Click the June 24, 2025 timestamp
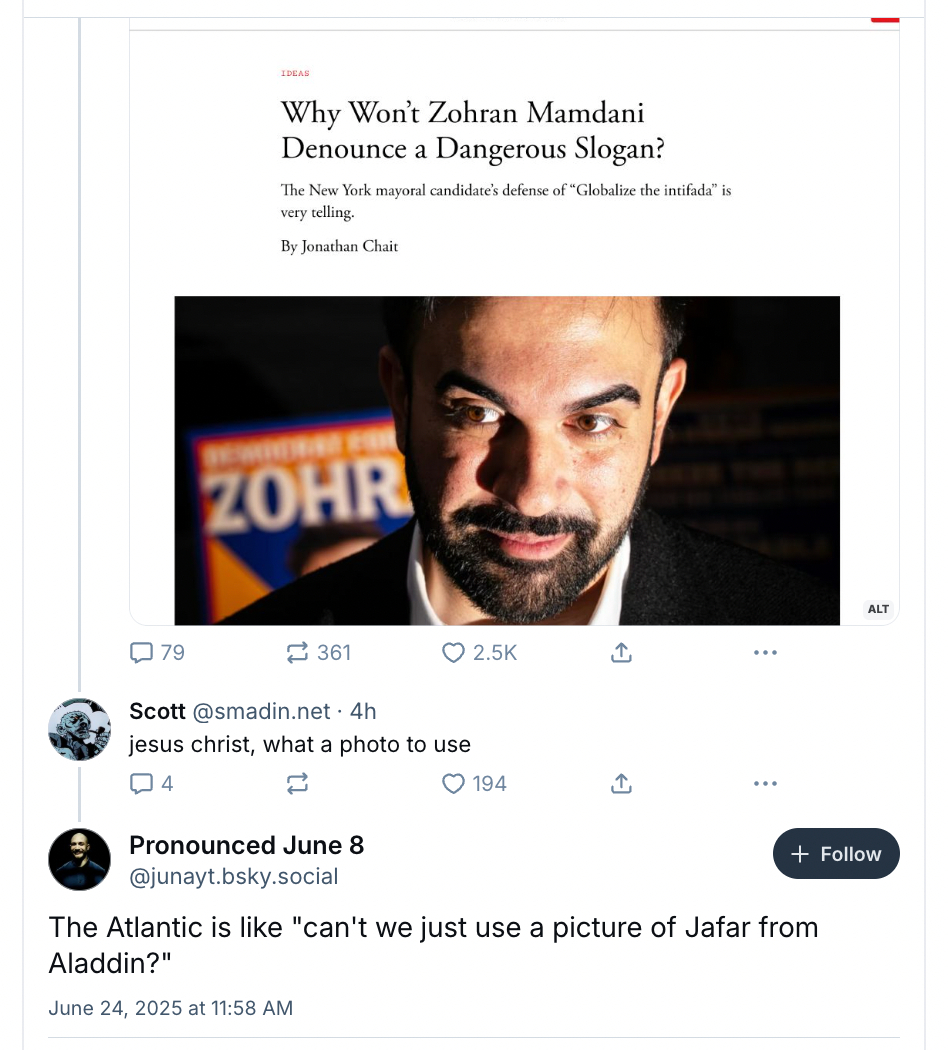This screenshot has height=1050, width=948. coord(170,1008)
